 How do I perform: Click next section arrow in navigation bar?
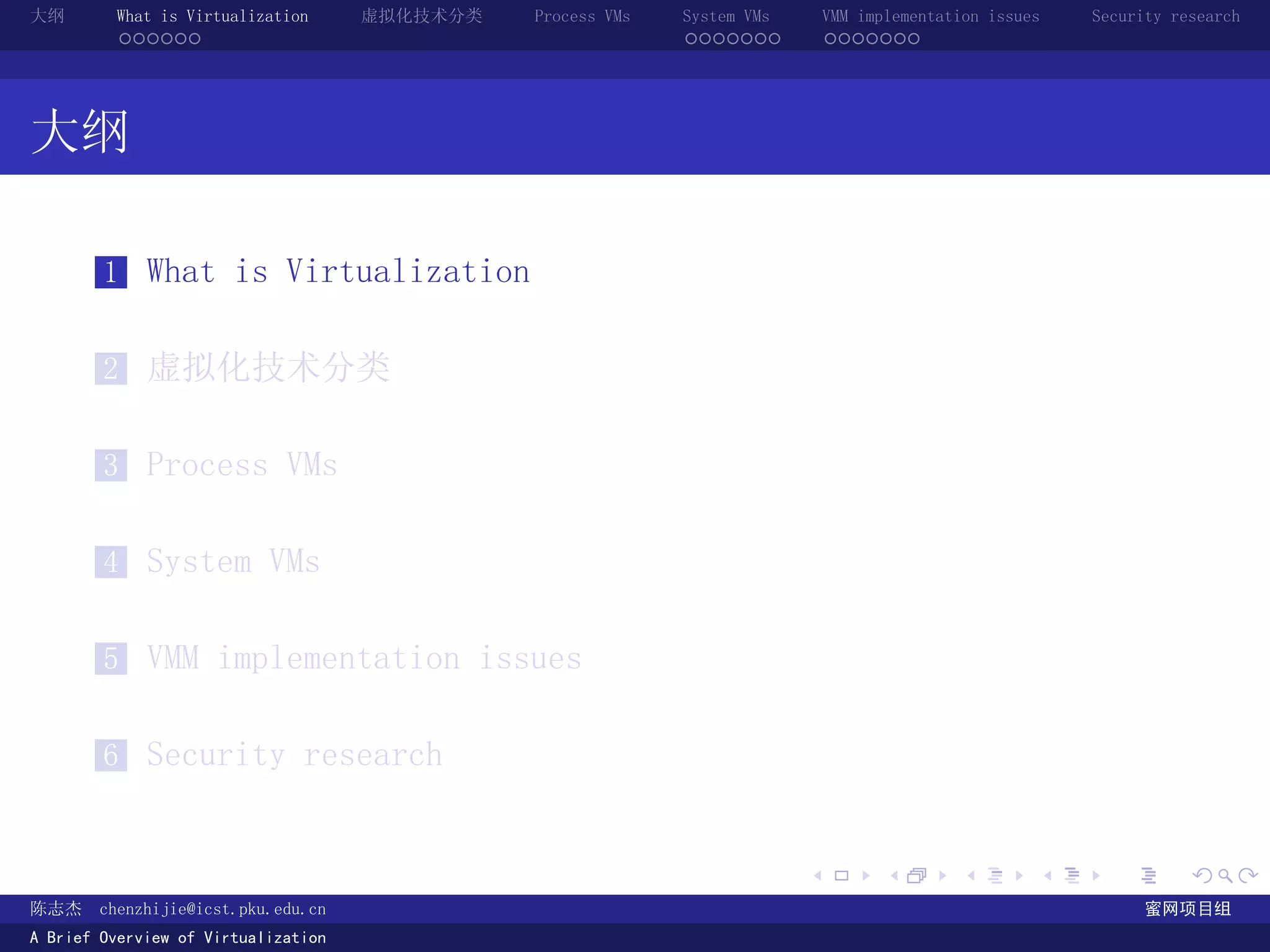tap(1096, 875)
